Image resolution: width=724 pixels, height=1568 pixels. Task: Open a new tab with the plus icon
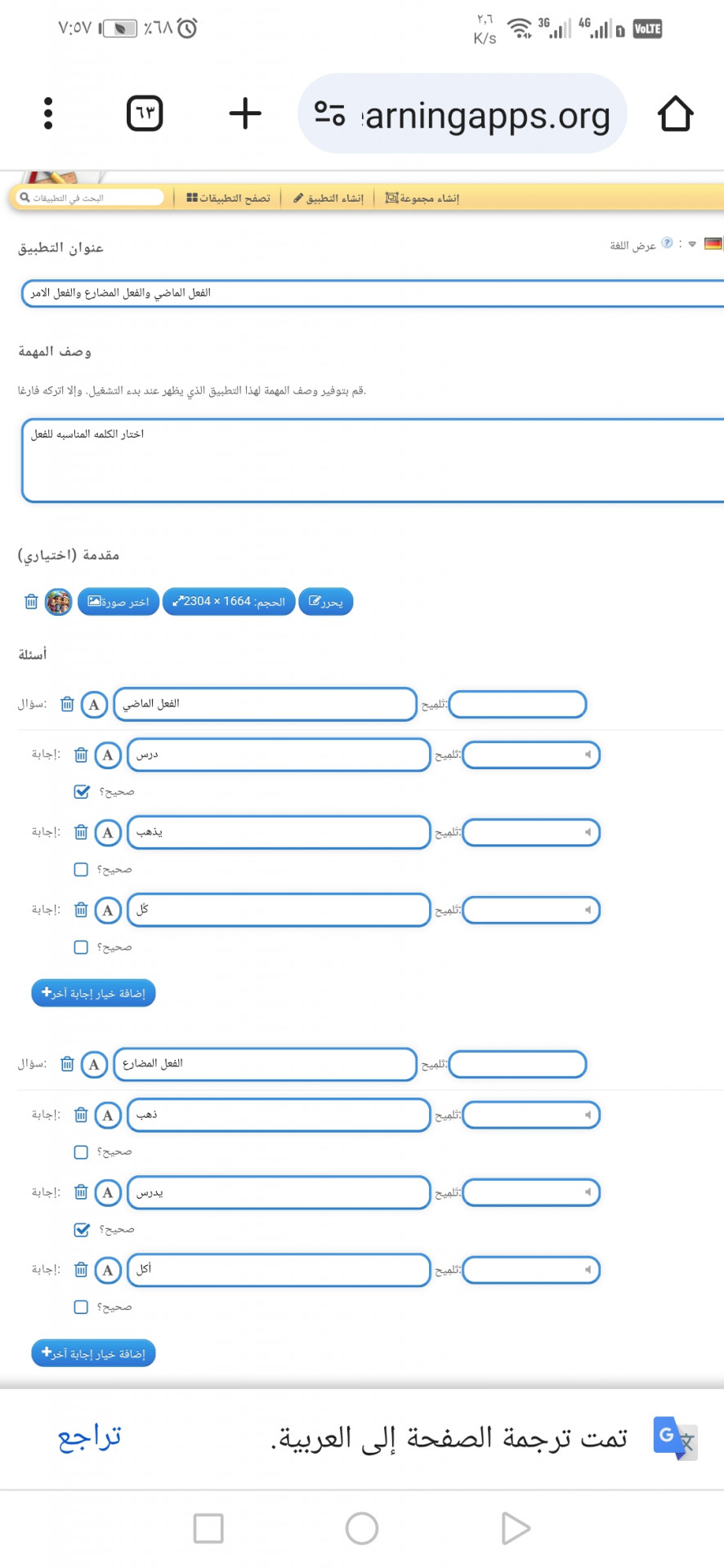[x=245, y=114]
